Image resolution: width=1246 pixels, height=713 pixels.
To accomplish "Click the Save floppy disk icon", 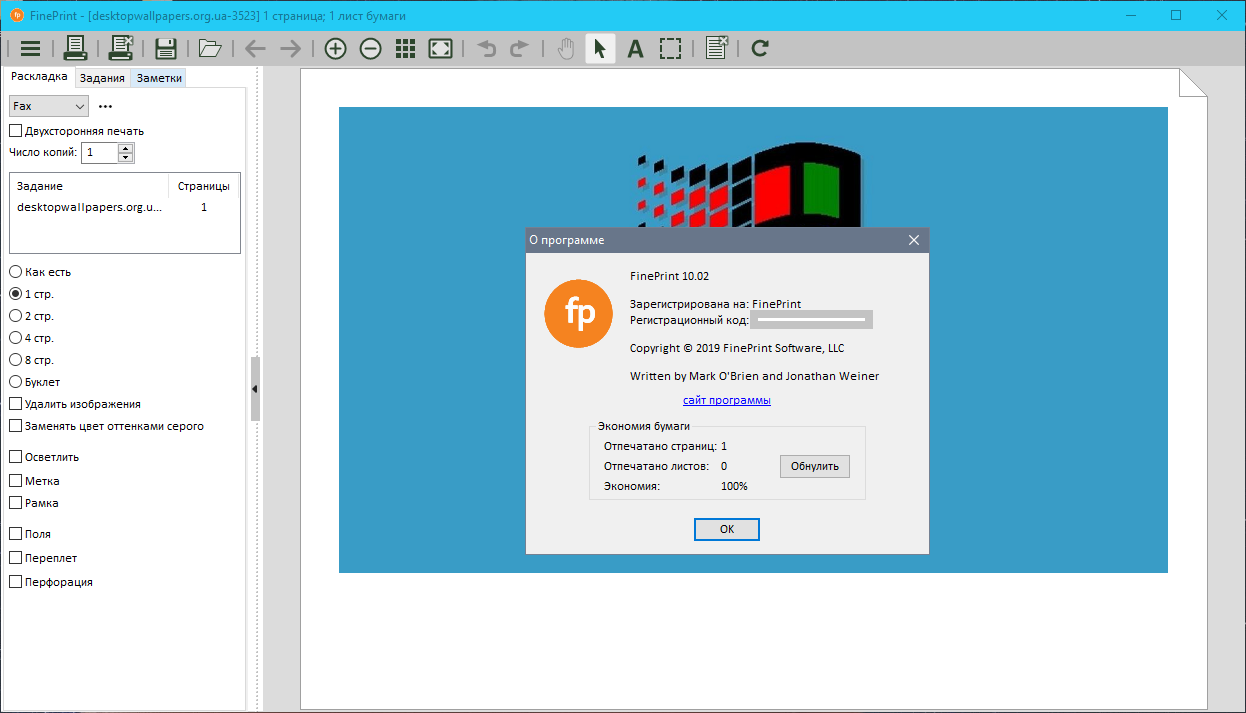I will pyautogui.click(x=166, y=48).
